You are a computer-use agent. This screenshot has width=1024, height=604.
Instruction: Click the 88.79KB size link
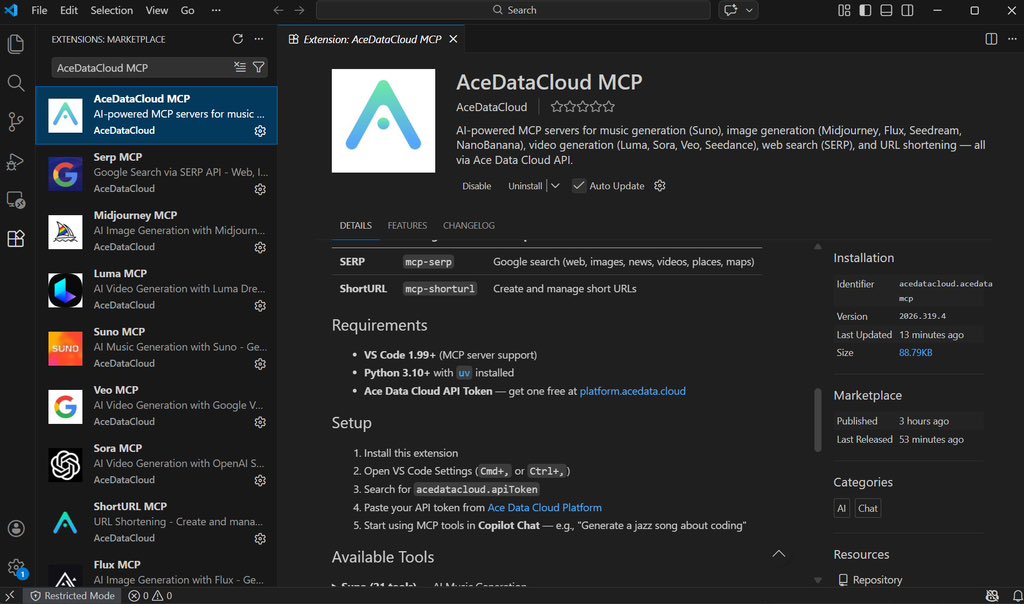tap(916, 353)
